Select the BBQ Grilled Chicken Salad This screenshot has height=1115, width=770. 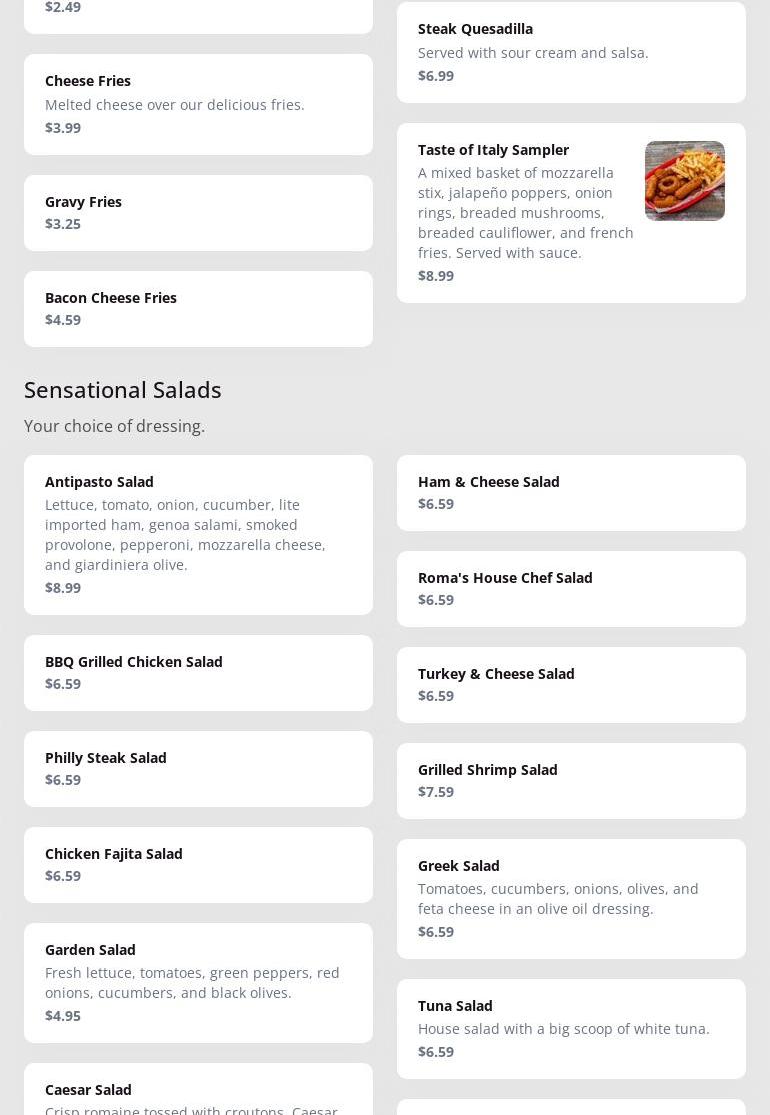(x=198, y=672)
